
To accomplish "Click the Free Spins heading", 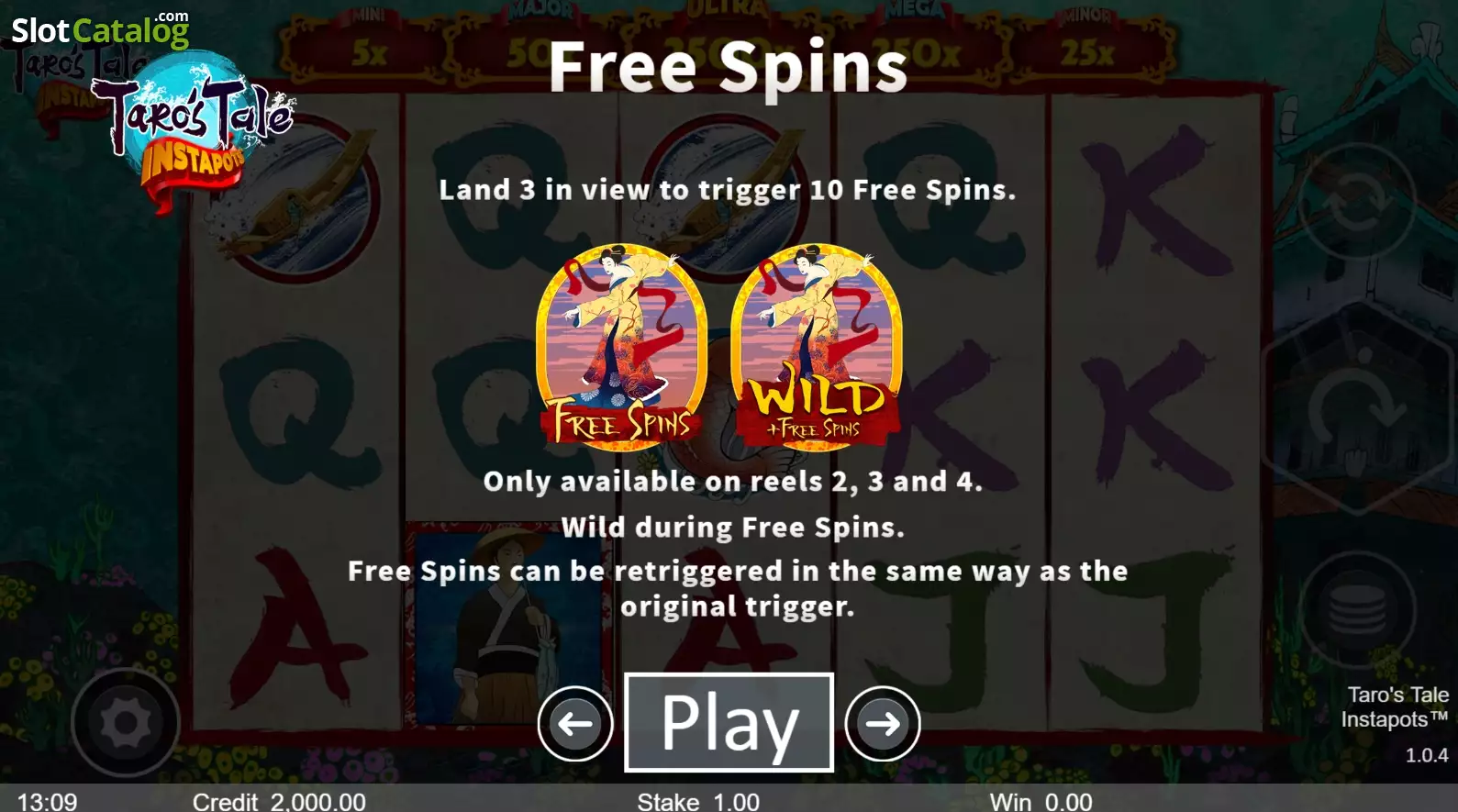I will tap(729, 66).
